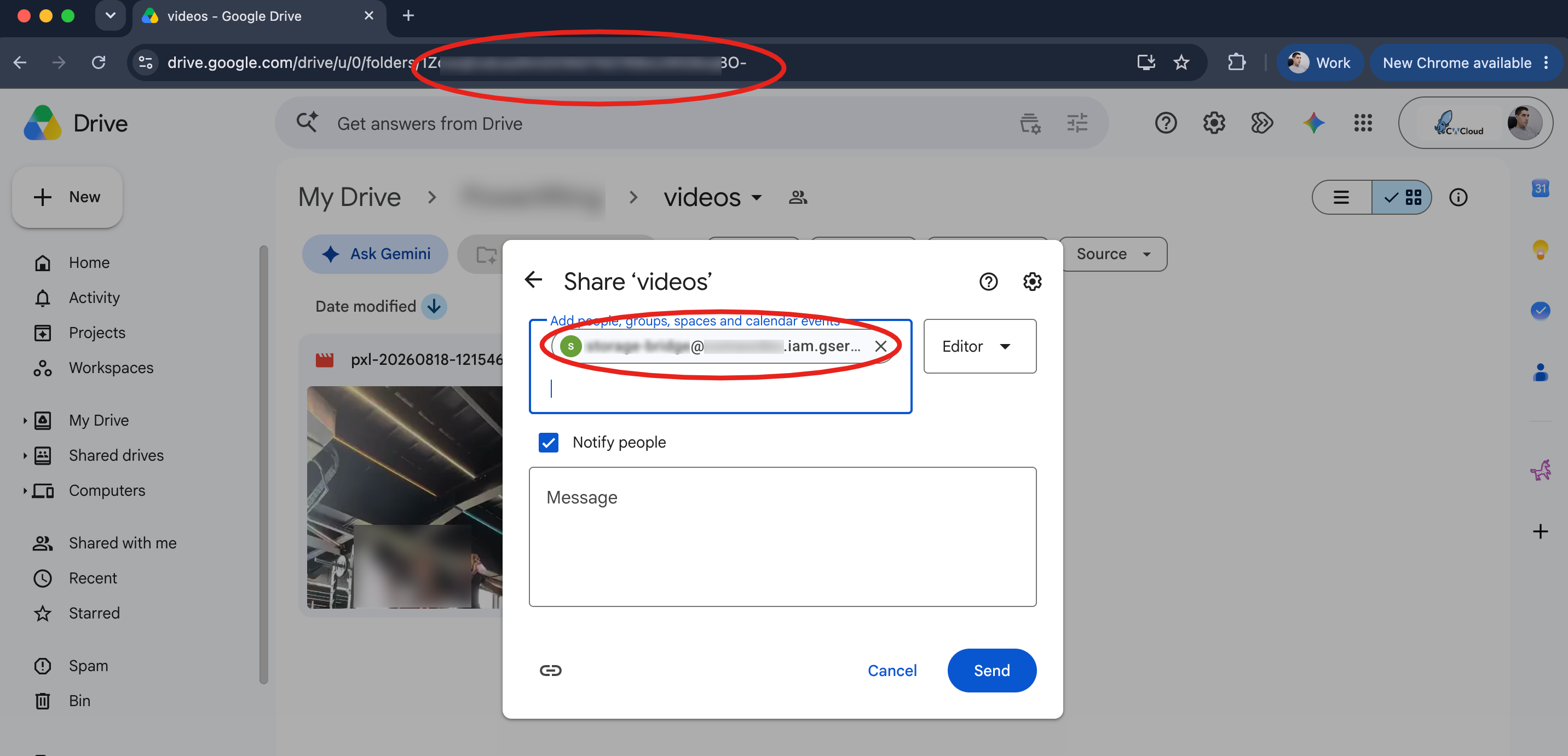The width and height of the screenshot is (1568, 756).
Task: Open Drive settings gear in header
Action: coord(1214,123)
